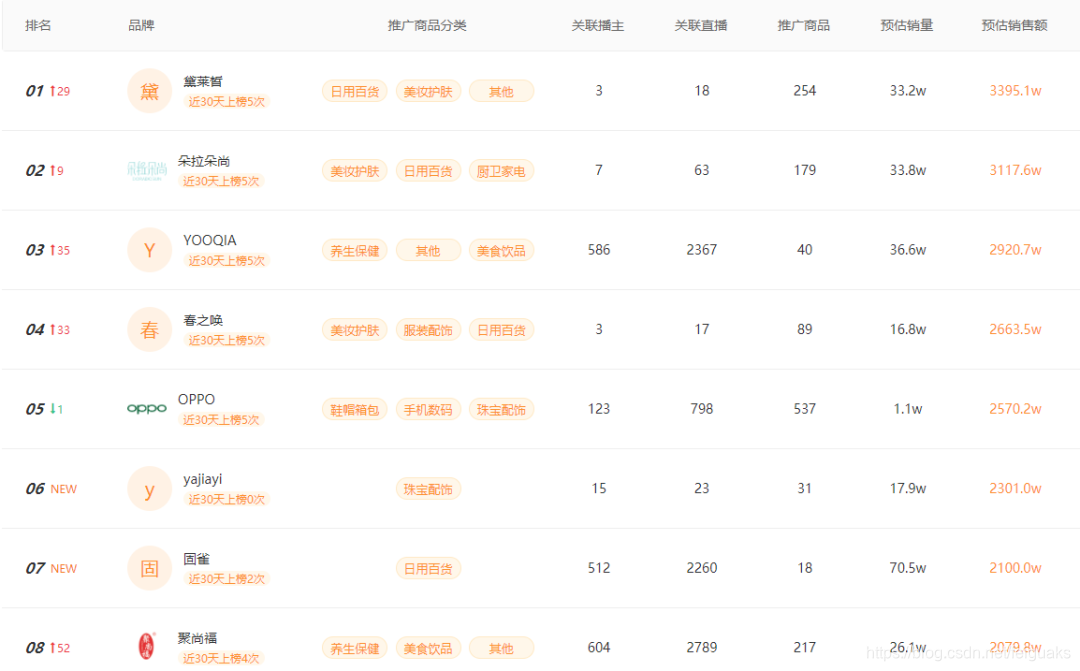Click the 其他 tag in 聚尚福 row

501,648
